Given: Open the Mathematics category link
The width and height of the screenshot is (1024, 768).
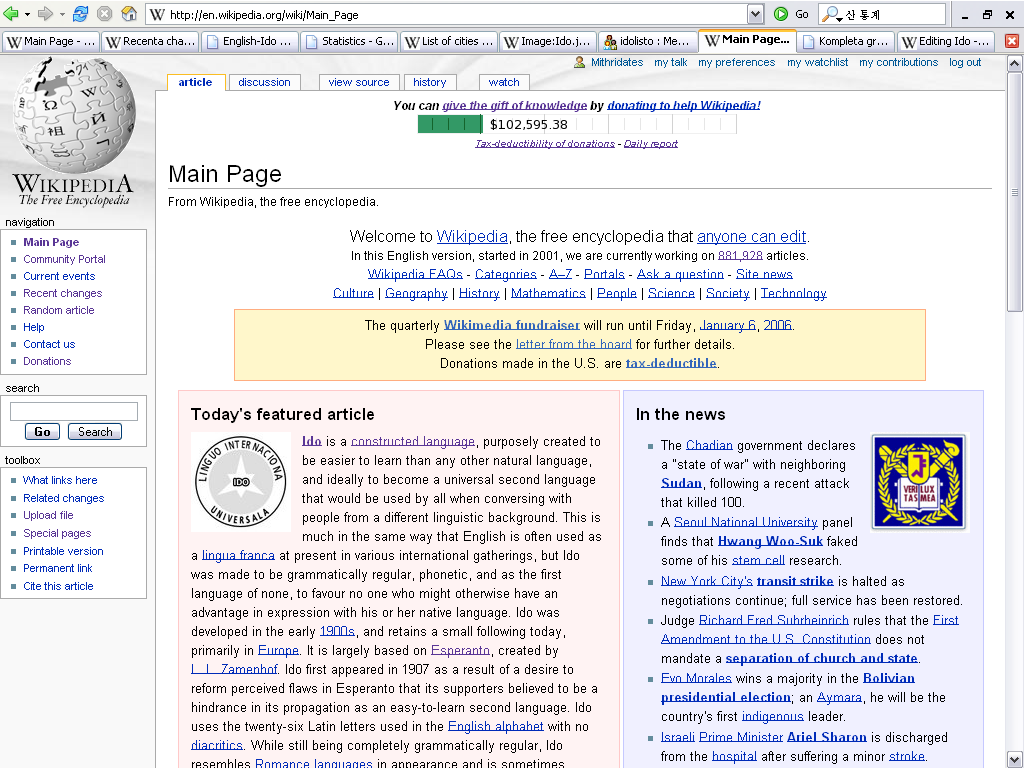Looking at the screenshot, I should coord(548,293).
